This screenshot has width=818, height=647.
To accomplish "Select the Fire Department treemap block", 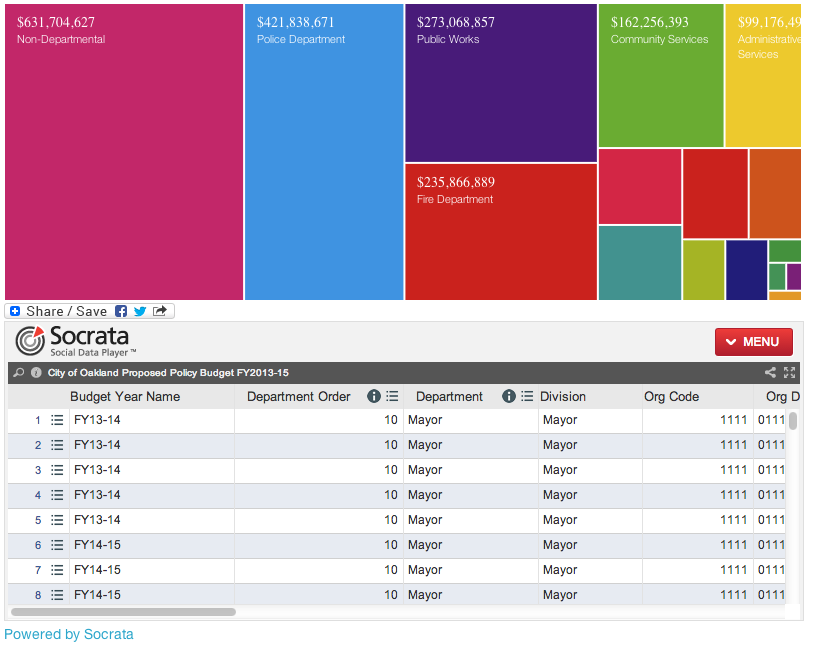I will tap(501, 232).
